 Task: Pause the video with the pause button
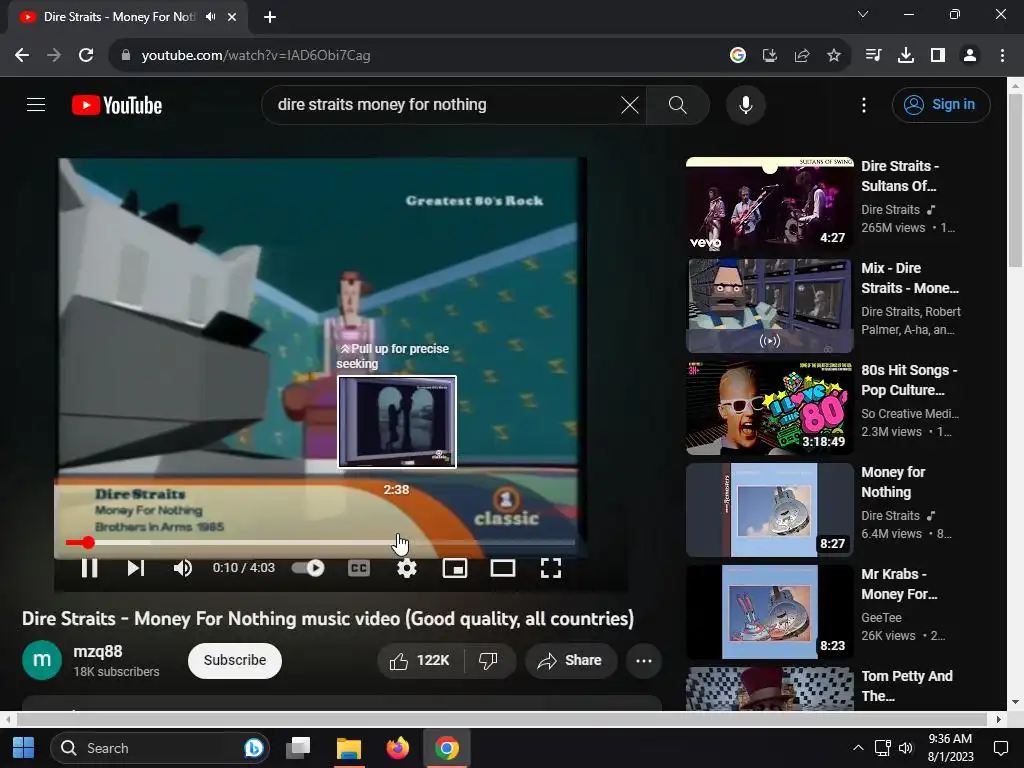pyautogui.click(x=89, y=568)
